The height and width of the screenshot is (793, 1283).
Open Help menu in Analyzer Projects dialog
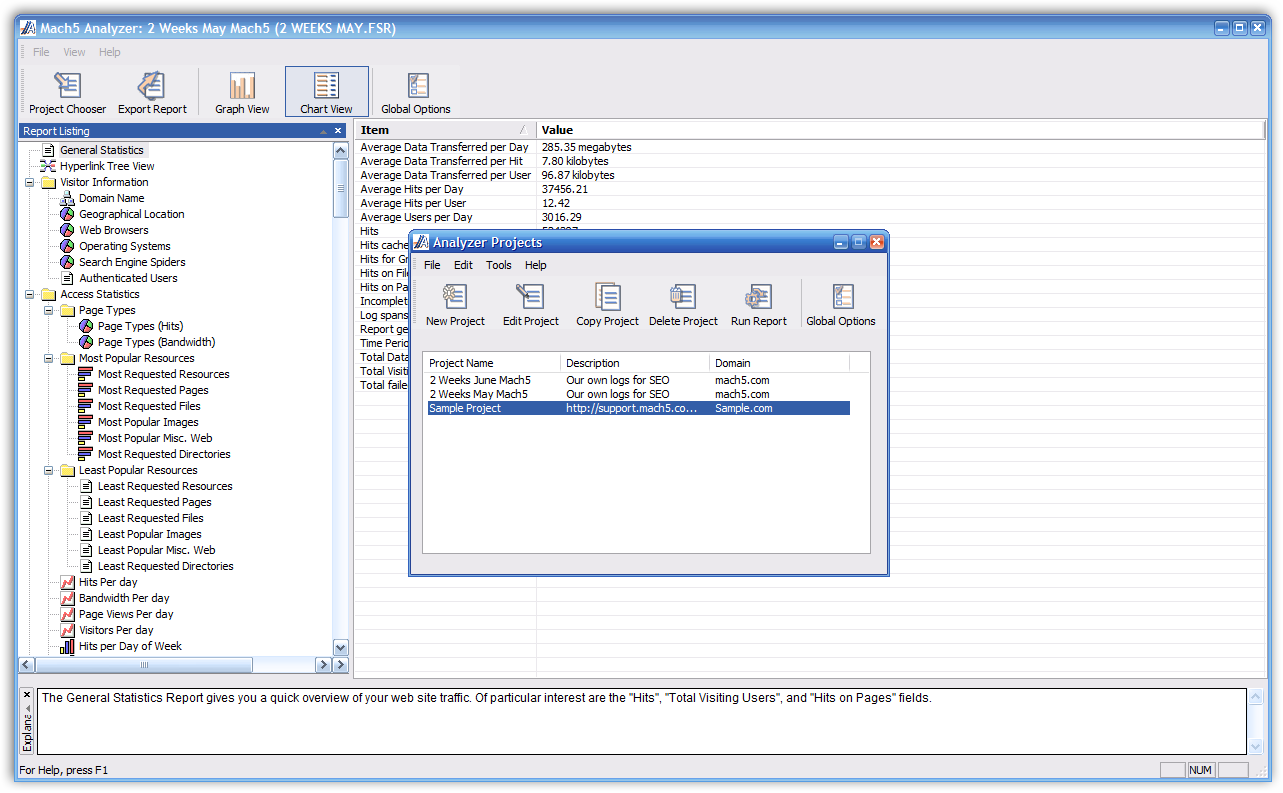(x=536, y=265)
